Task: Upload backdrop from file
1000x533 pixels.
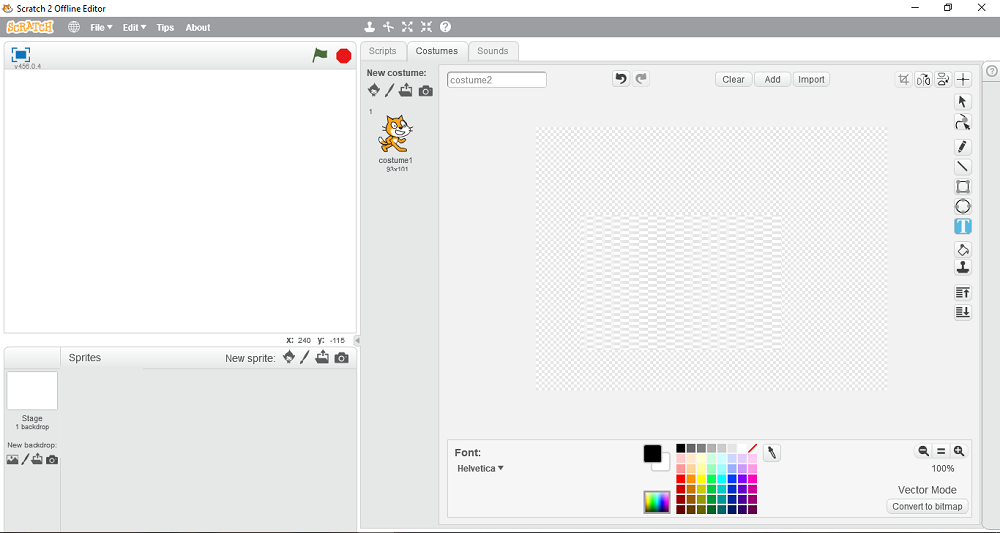Action: (38, 459)
